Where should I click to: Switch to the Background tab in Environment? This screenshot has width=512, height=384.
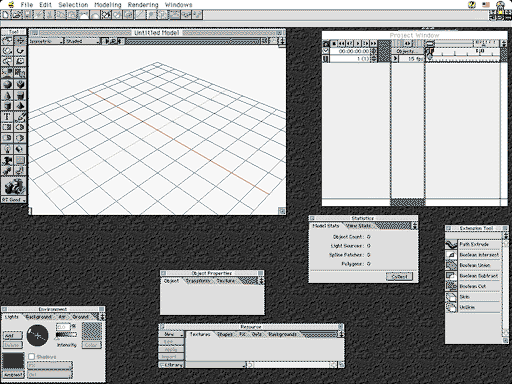(39, 317)
